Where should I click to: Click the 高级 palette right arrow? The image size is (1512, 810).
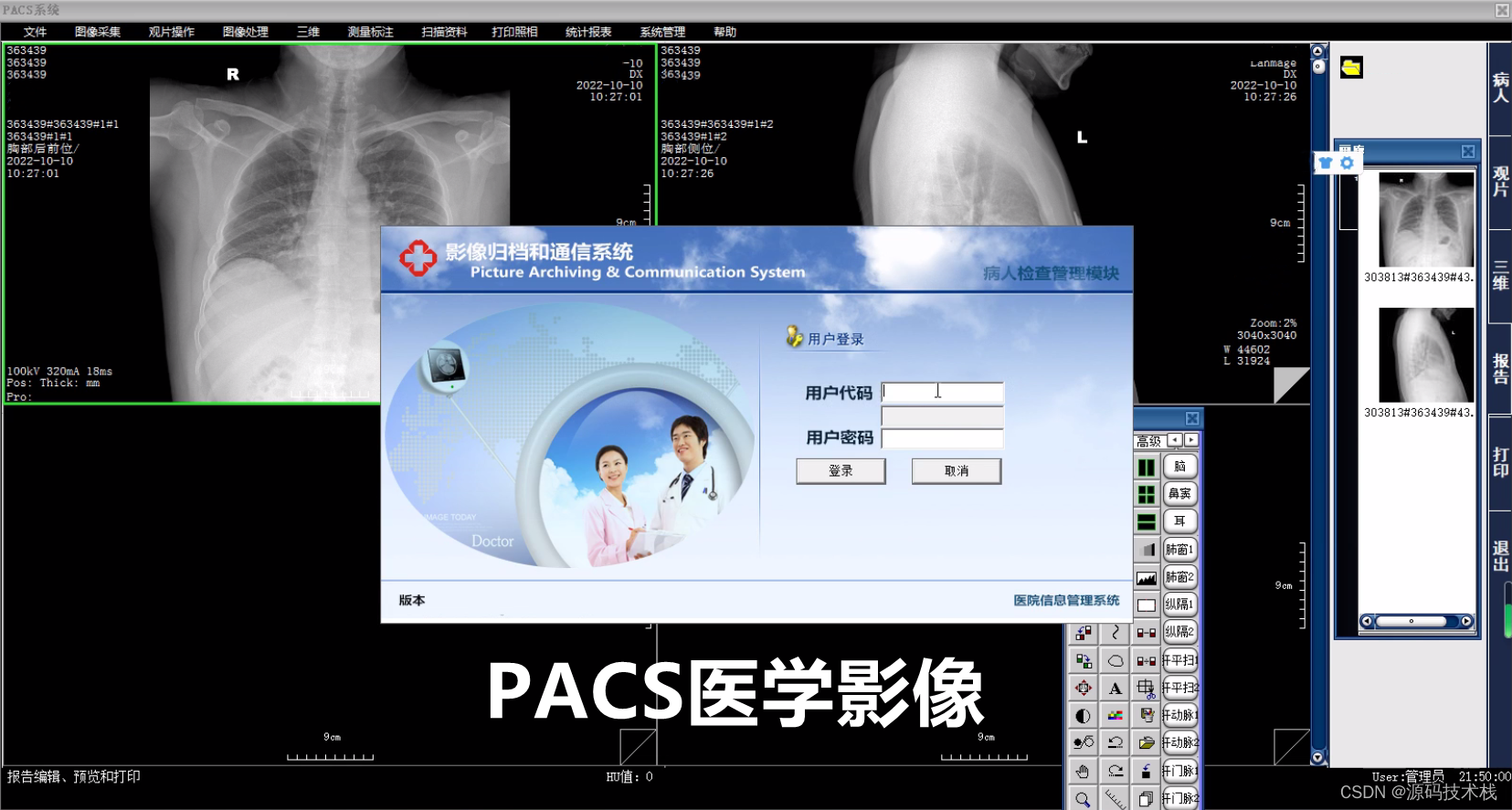point(1190,440)
